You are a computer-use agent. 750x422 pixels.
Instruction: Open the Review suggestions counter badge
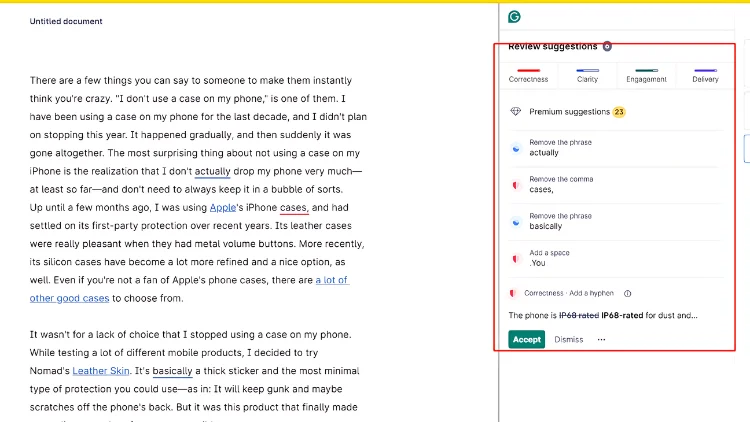point(607,46)
